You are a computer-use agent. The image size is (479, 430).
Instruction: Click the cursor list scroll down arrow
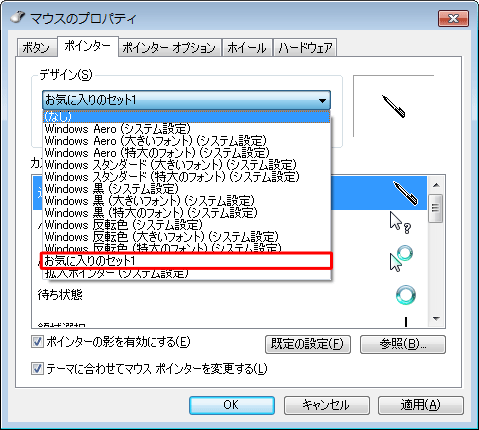tap(436, 319)
